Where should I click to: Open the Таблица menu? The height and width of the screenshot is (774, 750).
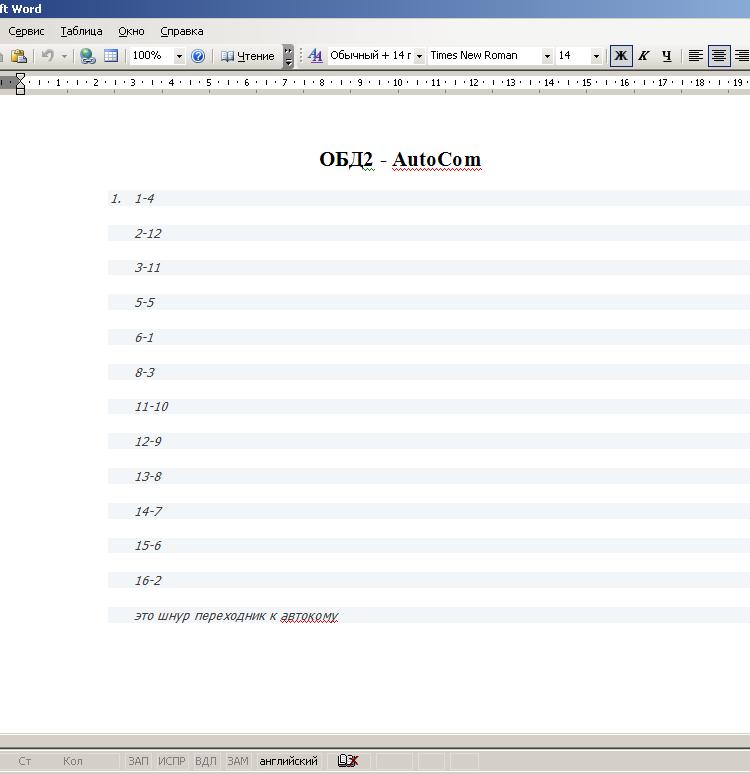[x=81, y=31]
